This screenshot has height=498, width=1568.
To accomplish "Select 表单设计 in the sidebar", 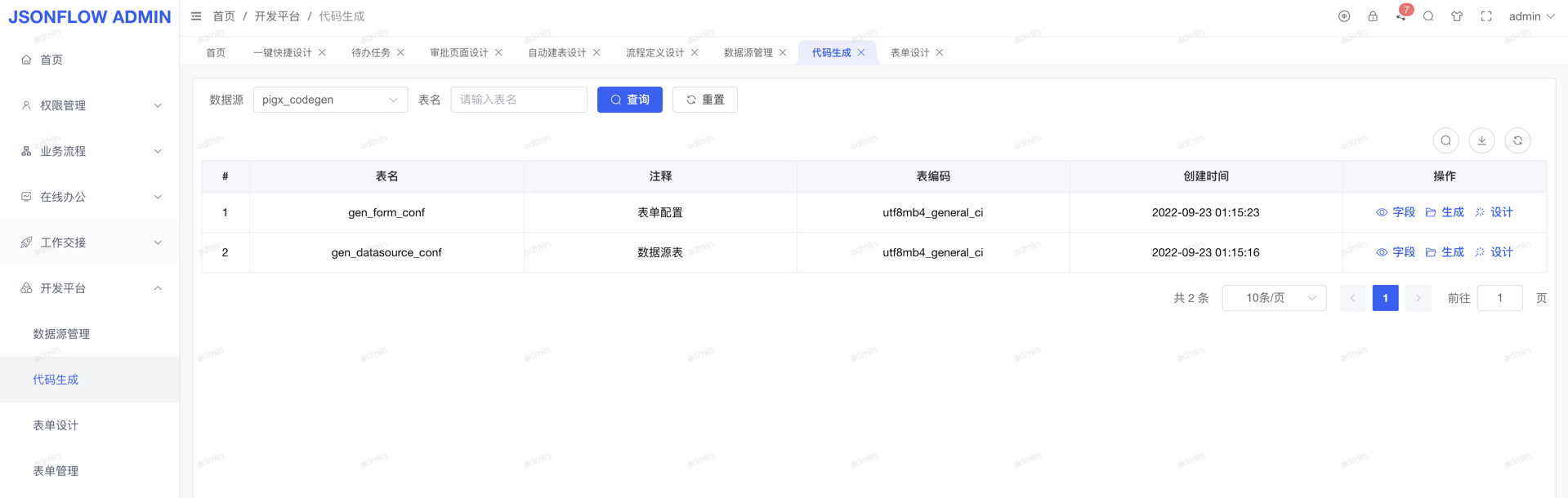I will pyautogui.click(x=56, y=425).
